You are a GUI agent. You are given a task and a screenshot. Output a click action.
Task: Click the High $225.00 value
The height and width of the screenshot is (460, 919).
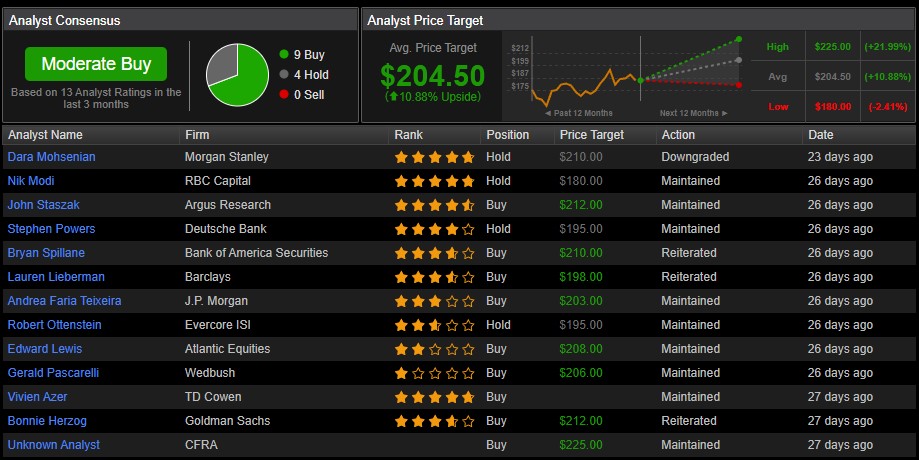click(x=832, y=47)
